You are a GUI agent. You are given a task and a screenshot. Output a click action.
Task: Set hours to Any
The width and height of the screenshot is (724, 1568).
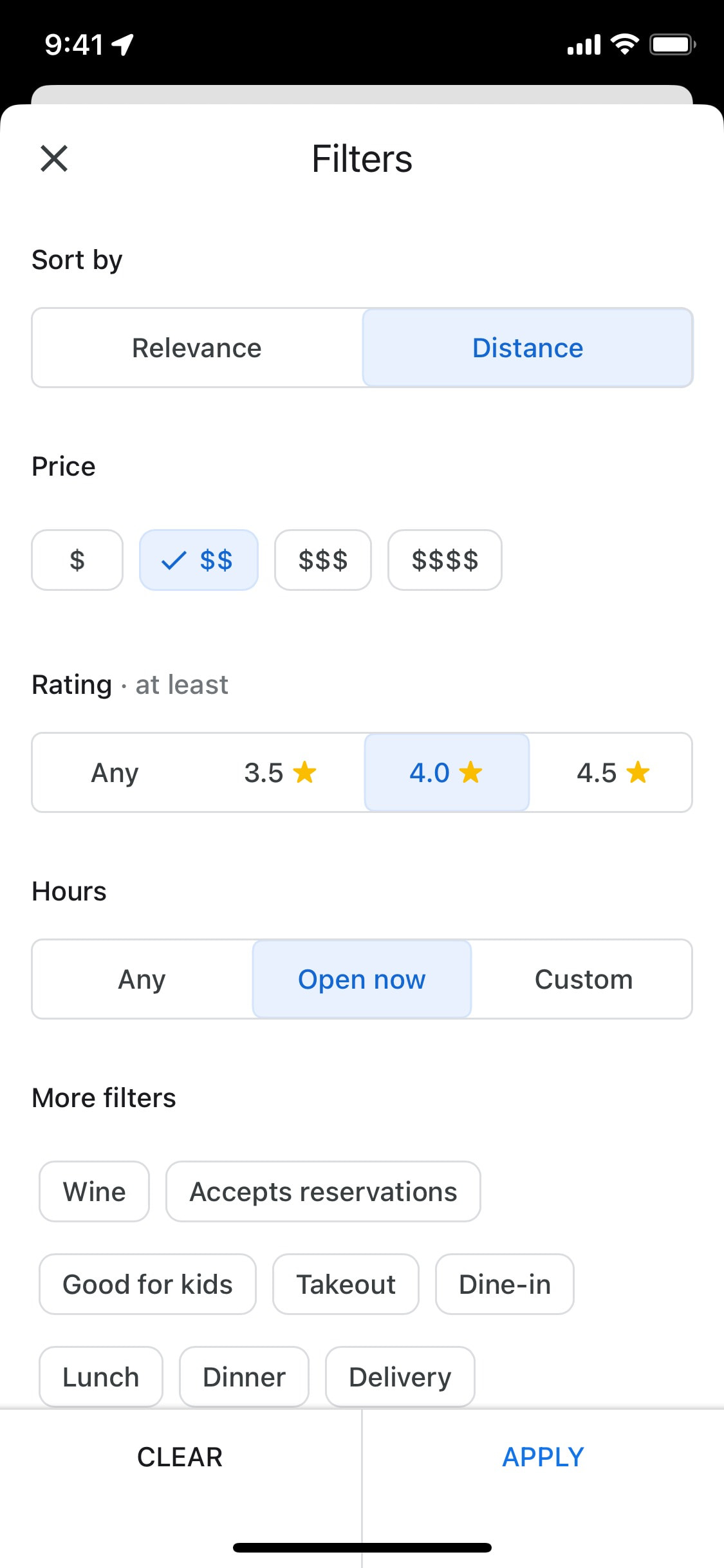[142, 979]
